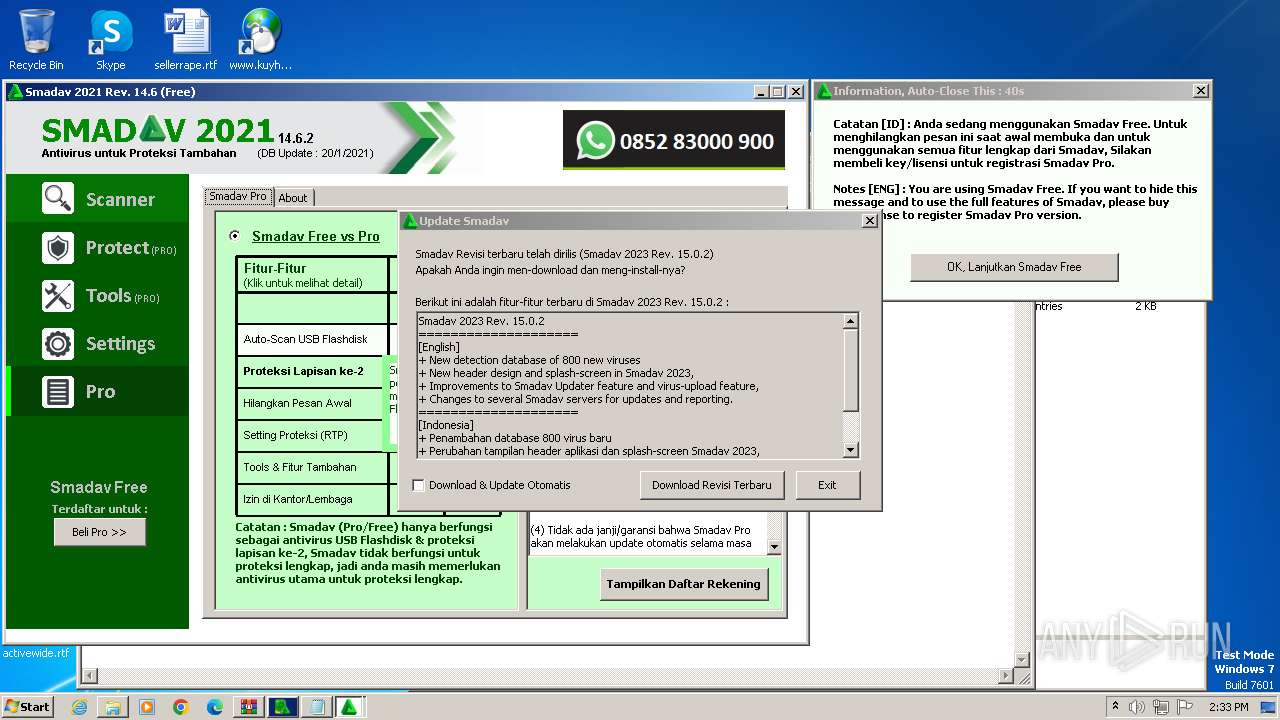Switch to the Smadav Pro tab
Screen dimensions: 1280x720
point(238,196)
